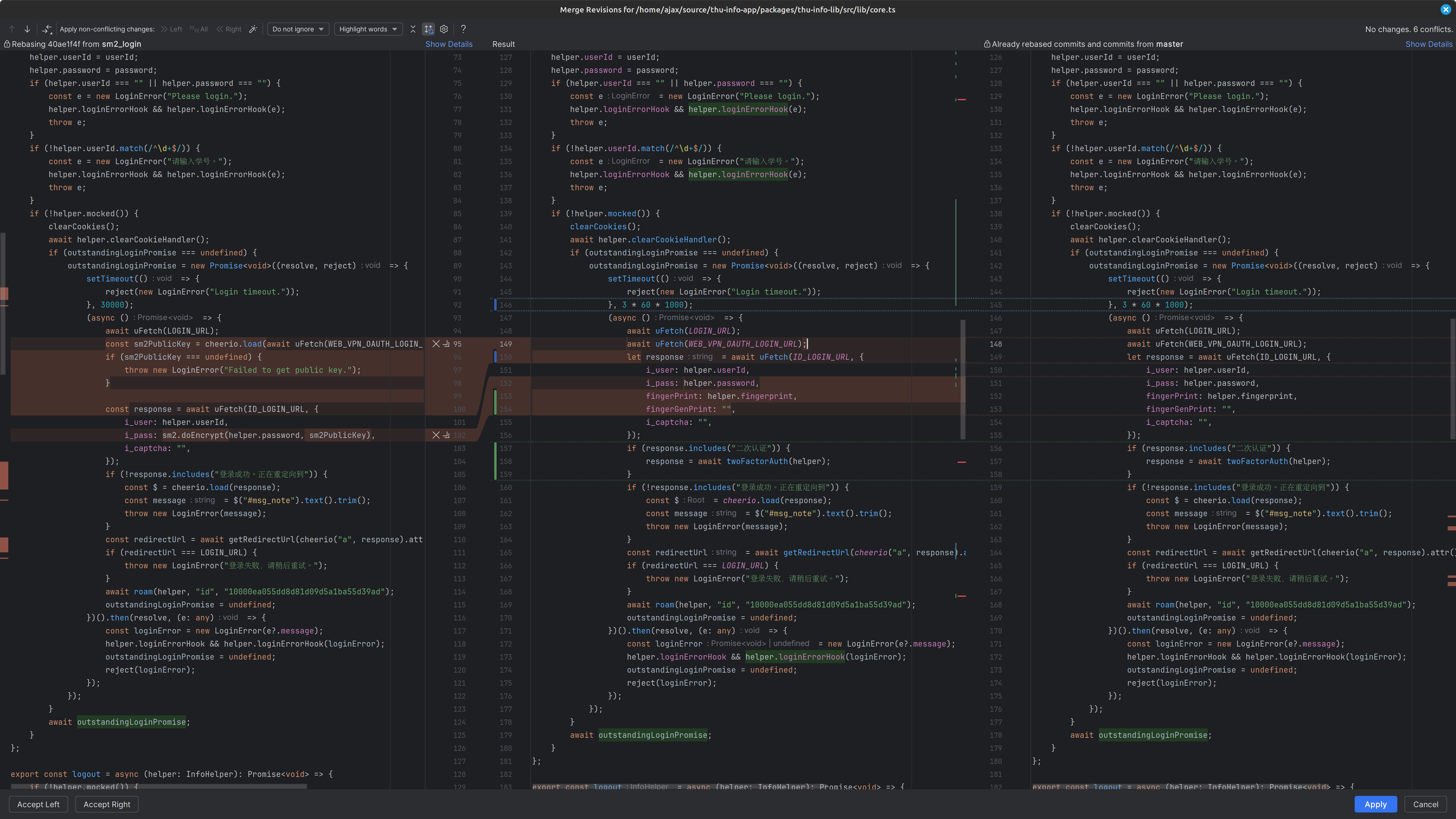Image resolution: width=1456 pixels, height=819 pixels.
Task: Click 'WEB_VPN_OAUTH_LOGIN_URL' in Result pane
Action: pos(743,344)
